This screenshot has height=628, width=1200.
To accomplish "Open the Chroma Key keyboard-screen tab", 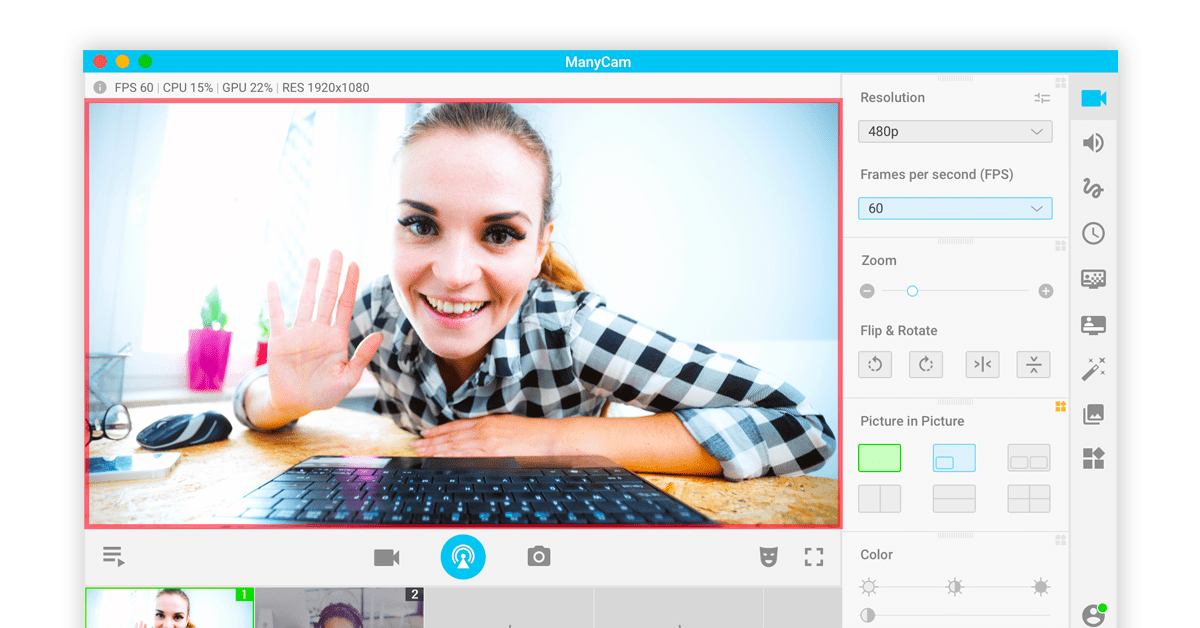I will coord(1093,279).
